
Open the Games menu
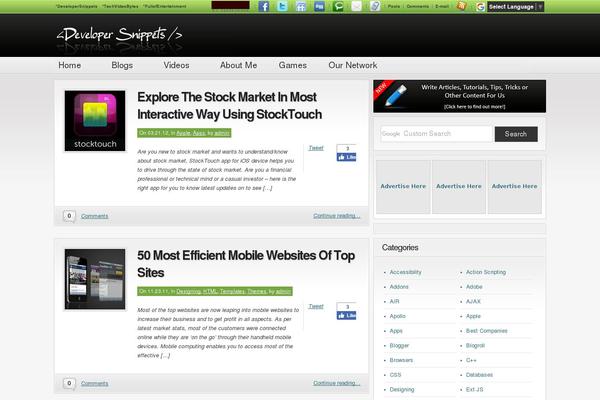(x=293, y=65)
